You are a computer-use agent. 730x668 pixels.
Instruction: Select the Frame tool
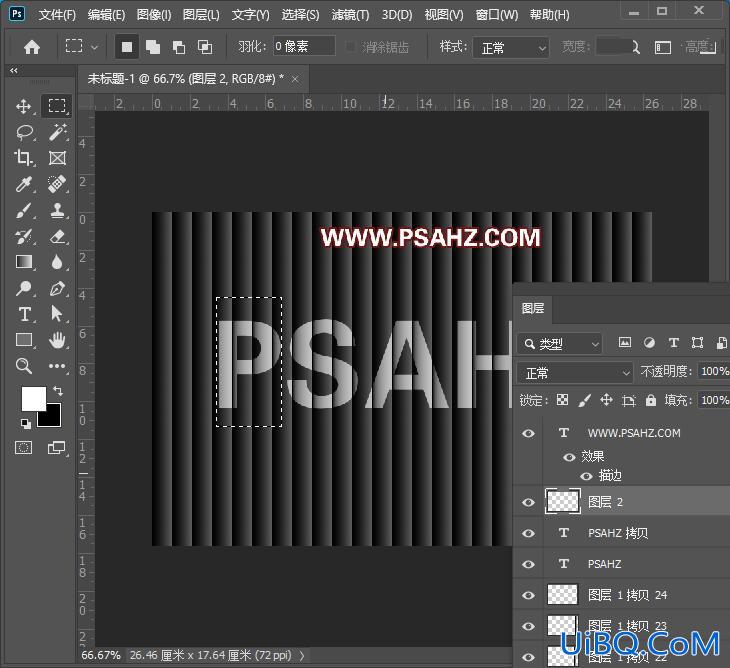(x=57, y=158)
